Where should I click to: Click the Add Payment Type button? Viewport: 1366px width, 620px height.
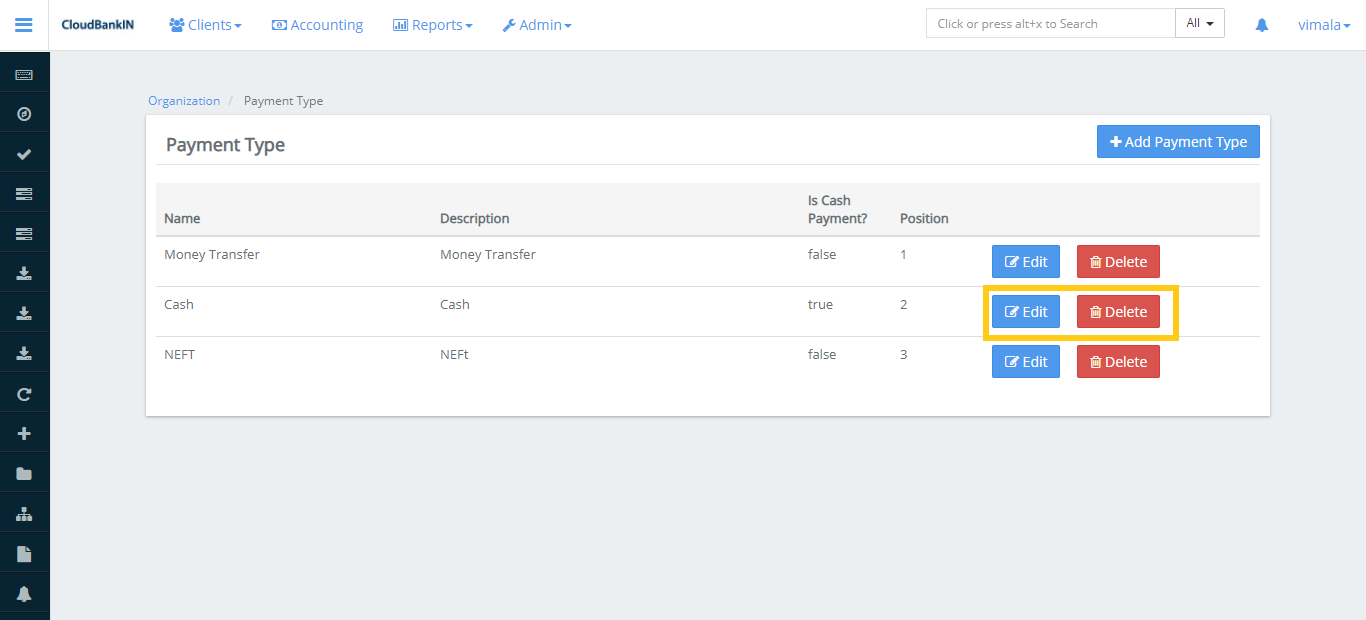pyautogui.click(x=1178, y=142)
